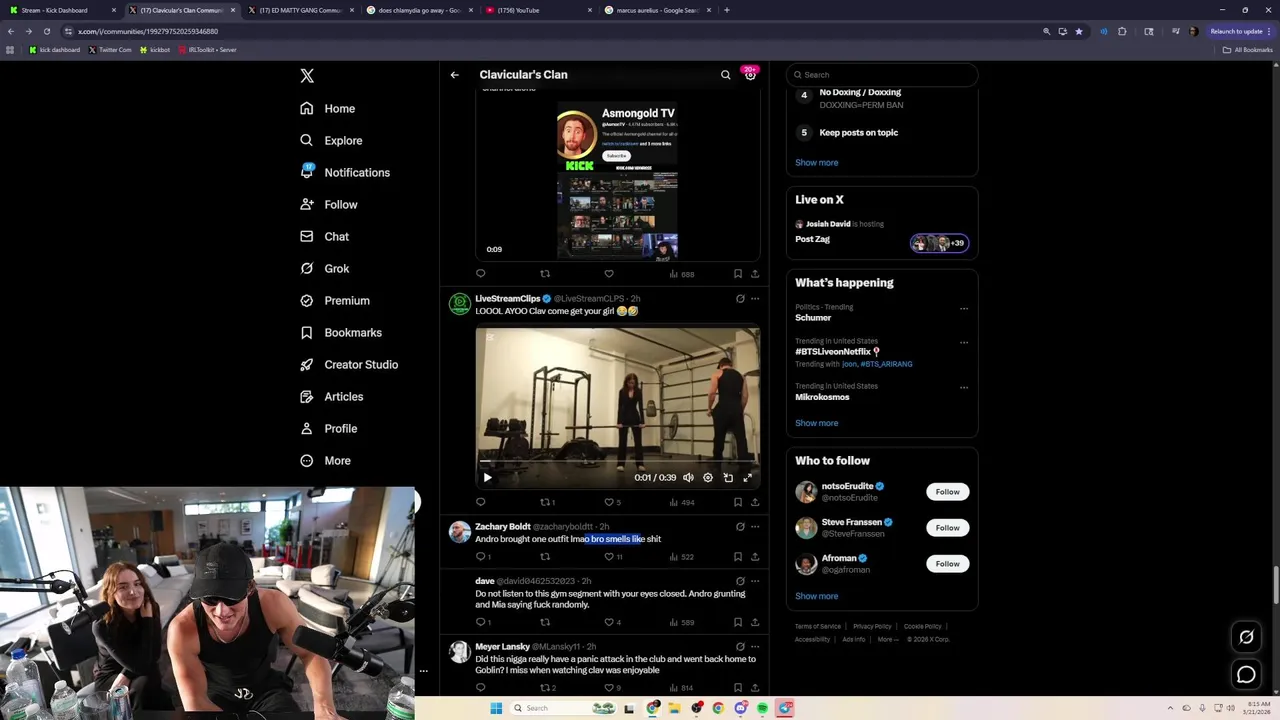This screenshot has height=720, width=1280.
Task: Open more options on Zachary Boldt post
Action: pyautogui.click(x=755, y=527)
